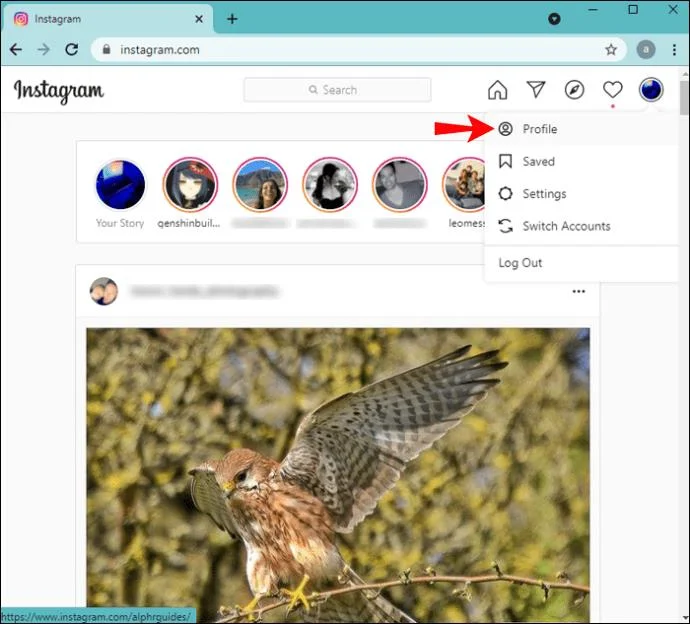Open Chrome three-dot menu

[674, 50]
